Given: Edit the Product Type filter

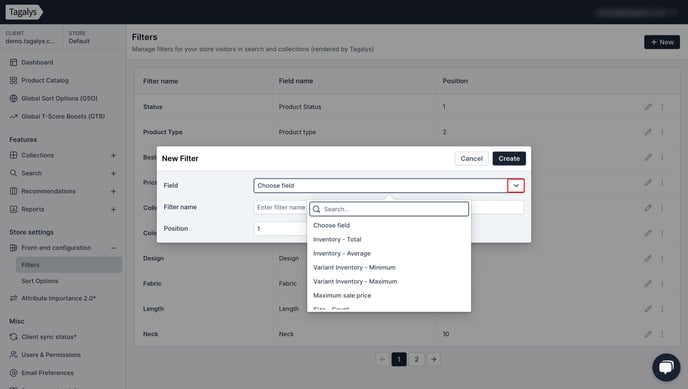Looking at the screenshot, I should (x=648, y=132).
